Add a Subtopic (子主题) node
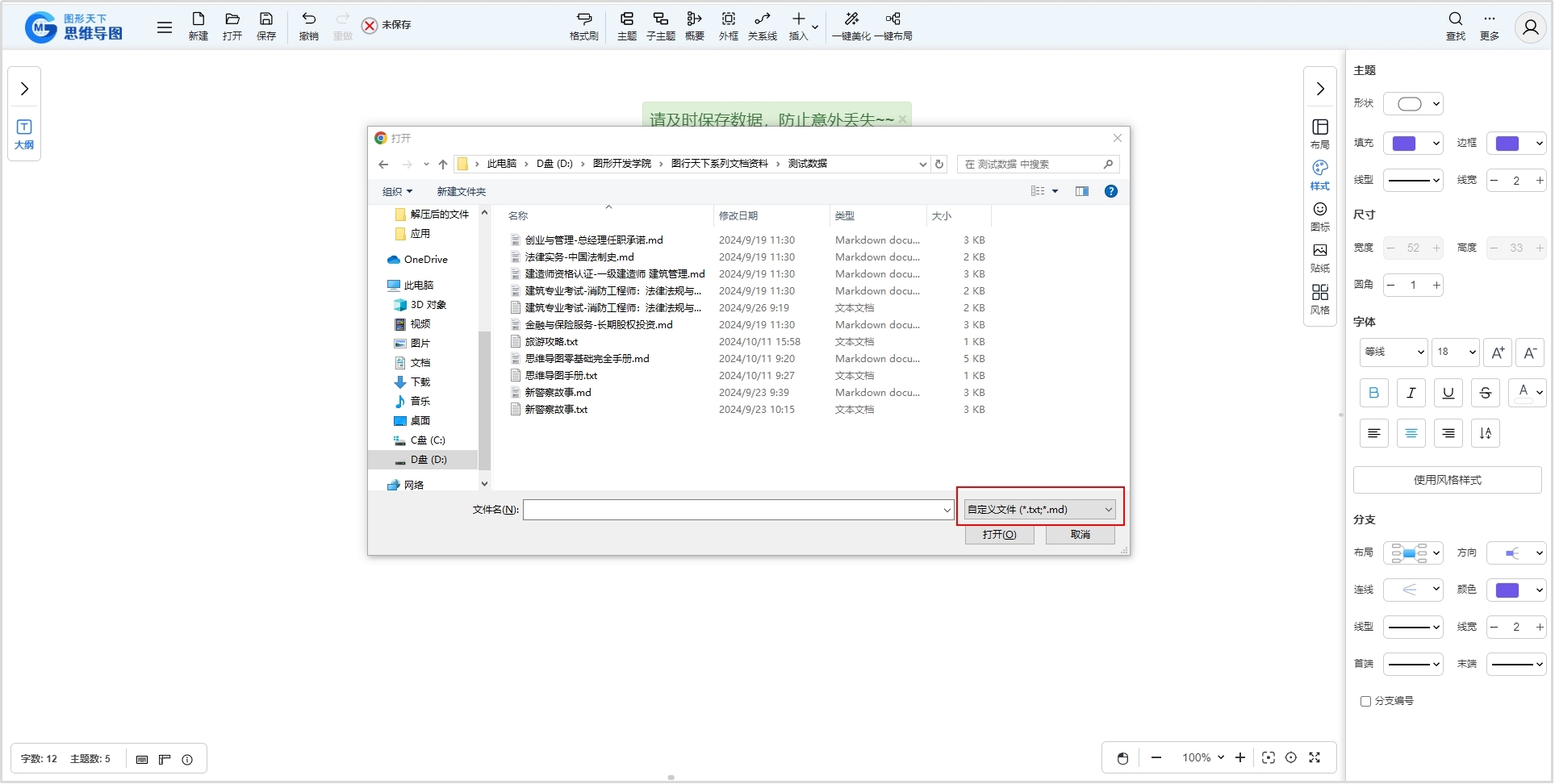 [x=661, y=26]
